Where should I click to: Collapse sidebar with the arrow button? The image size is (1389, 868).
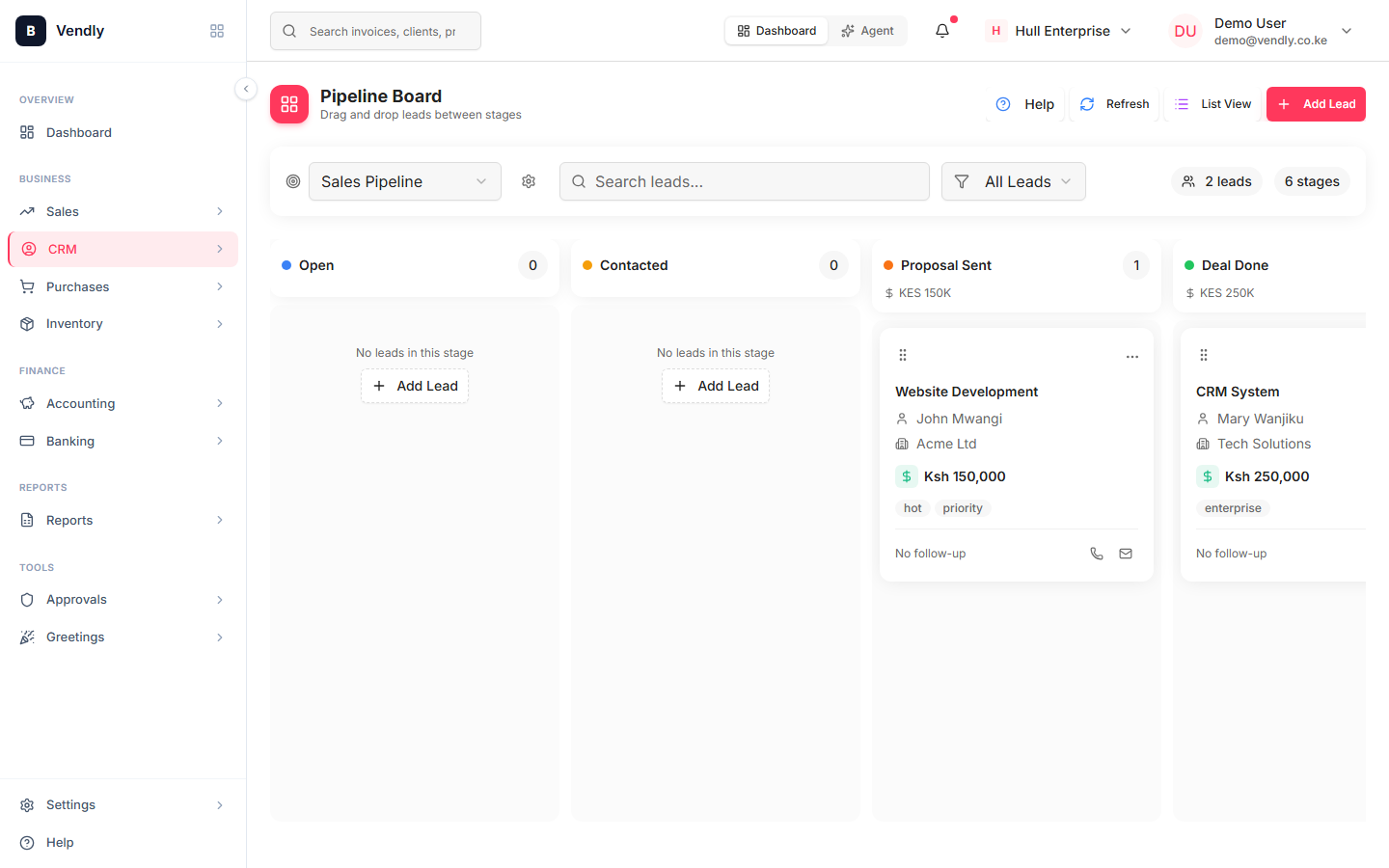[246, 89]
